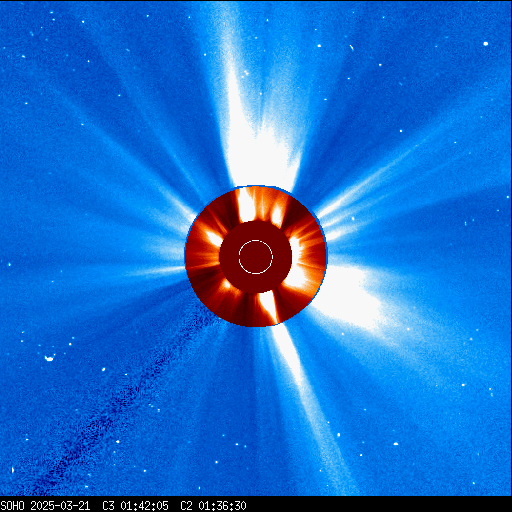Click the bright patch on left of C2 ring
This screenshot has height=512, width=512.
click(x=212, y=237)
